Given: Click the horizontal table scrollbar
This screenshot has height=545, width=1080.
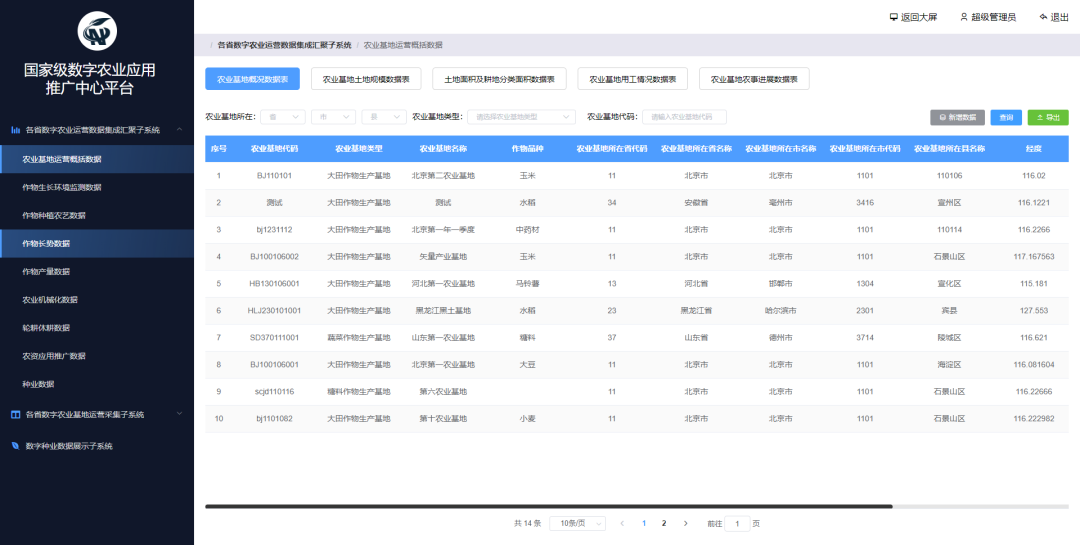Looking at the screenshot, I should [548, 506].
